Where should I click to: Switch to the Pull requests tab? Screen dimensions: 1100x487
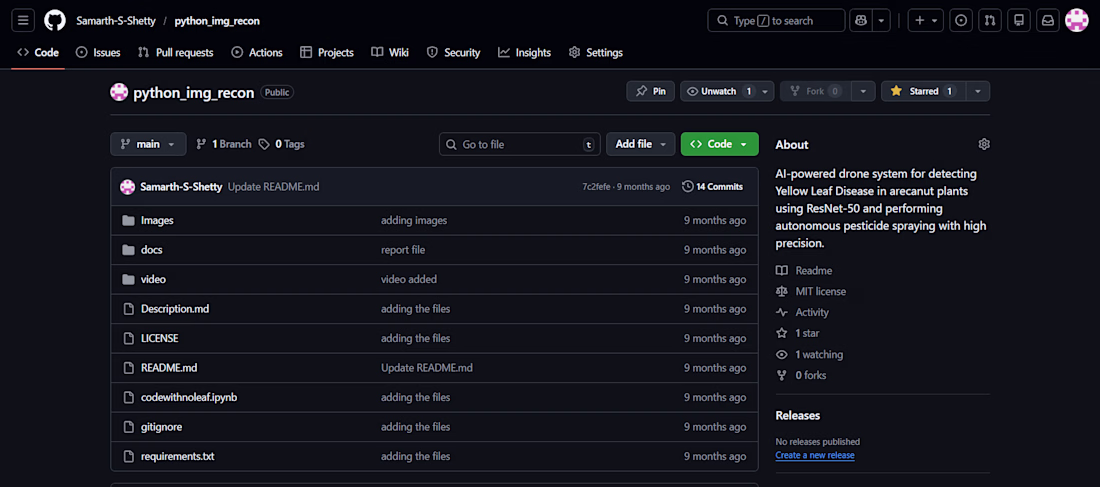[175, 52]
